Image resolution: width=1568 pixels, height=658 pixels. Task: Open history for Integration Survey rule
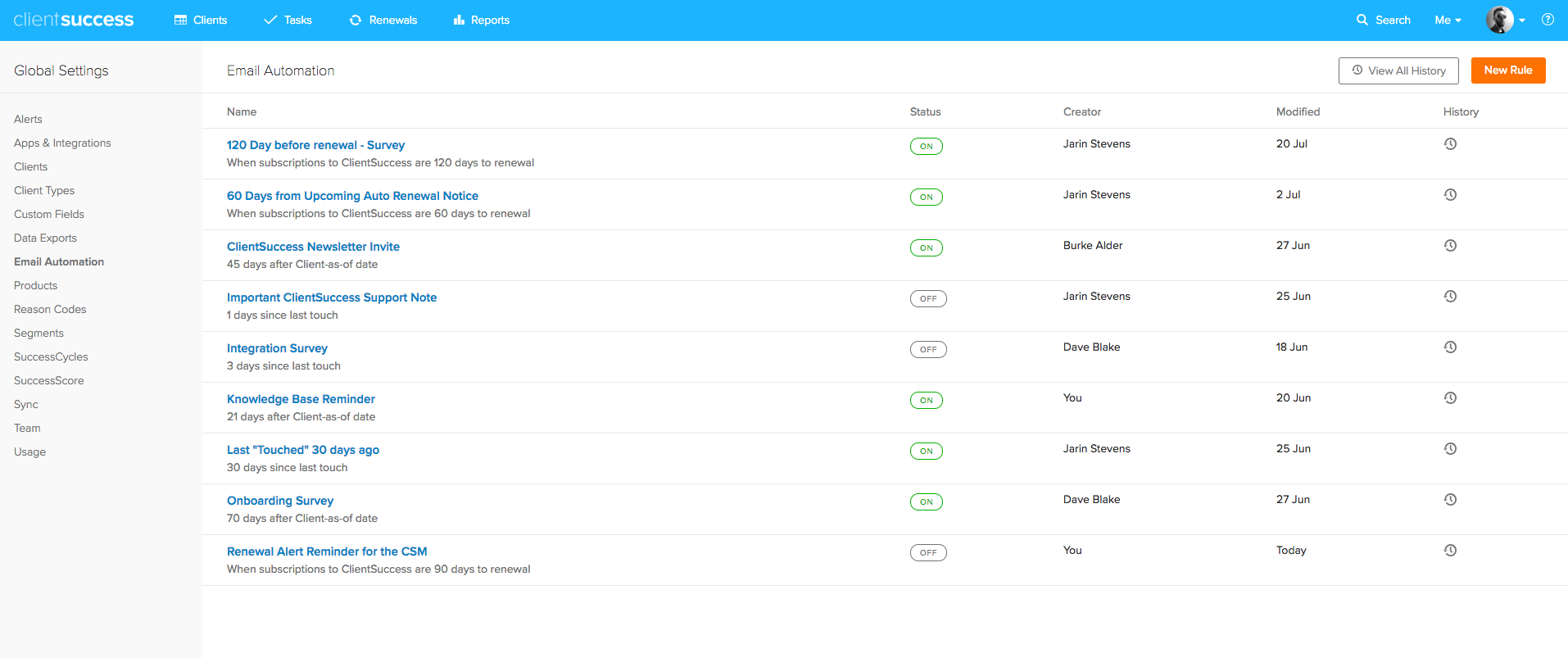pos(1450,347)
